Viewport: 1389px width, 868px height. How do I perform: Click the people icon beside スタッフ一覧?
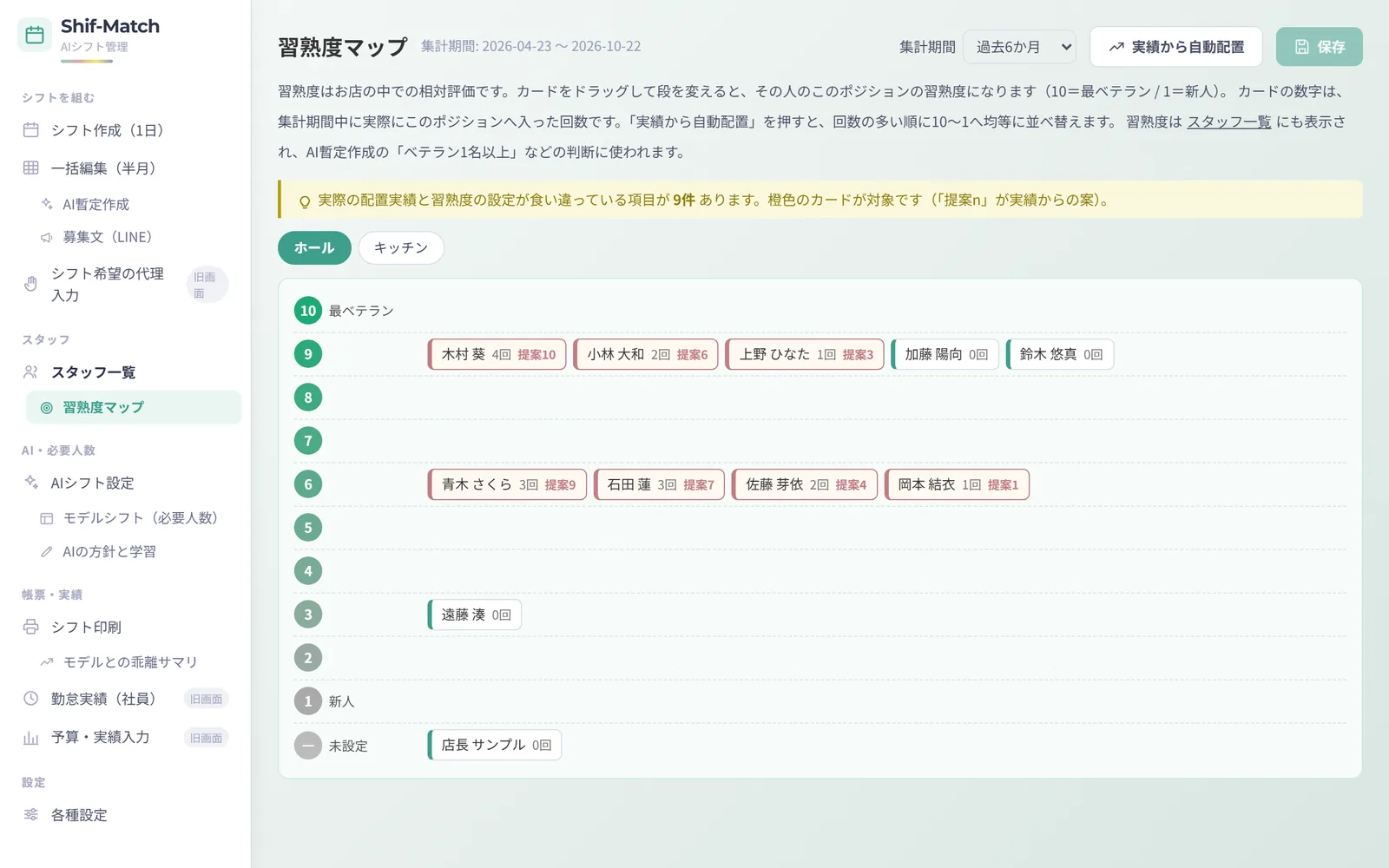point(31,372)
